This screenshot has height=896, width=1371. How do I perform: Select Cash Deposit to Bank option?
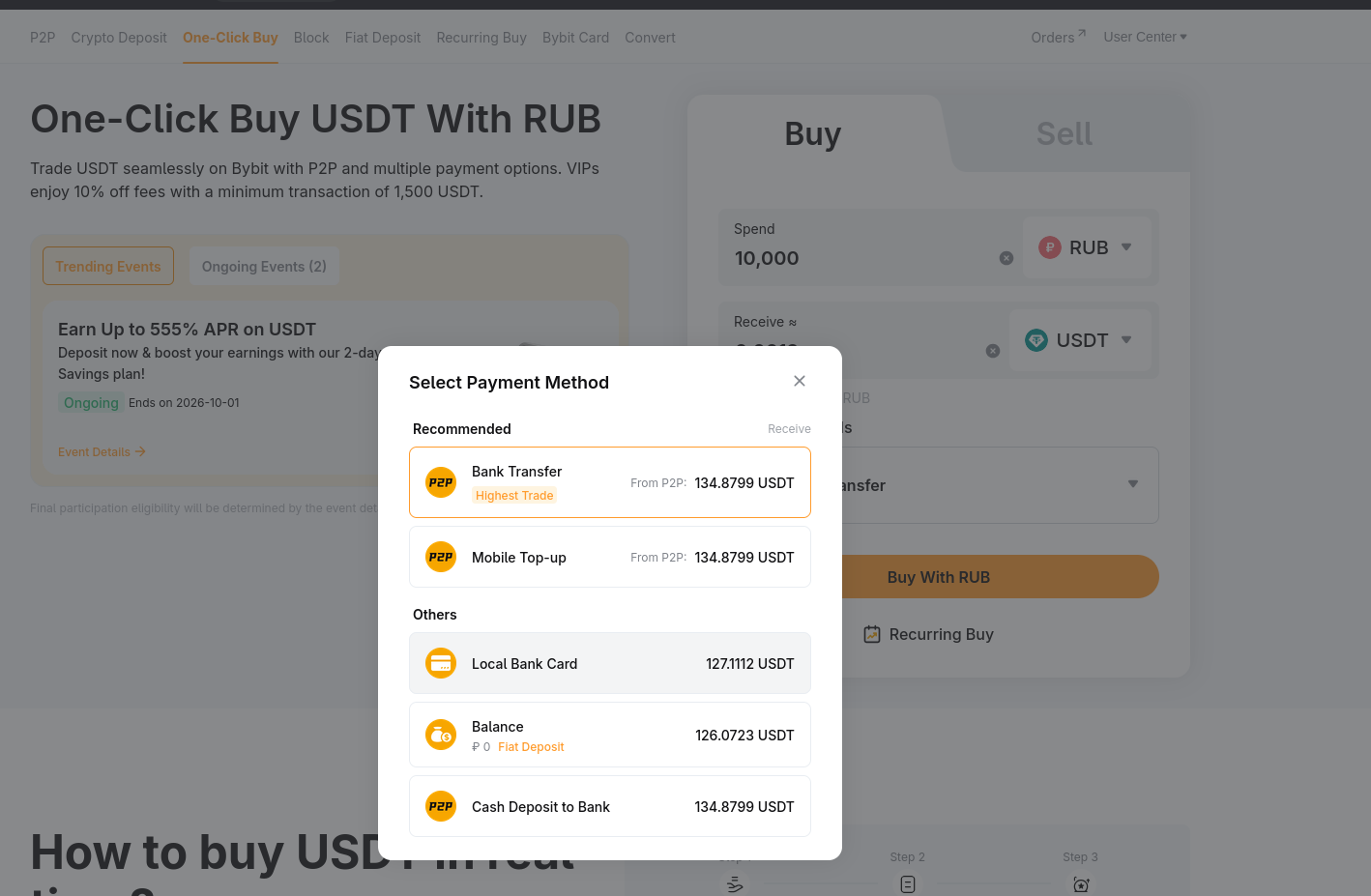click(610, 806)
